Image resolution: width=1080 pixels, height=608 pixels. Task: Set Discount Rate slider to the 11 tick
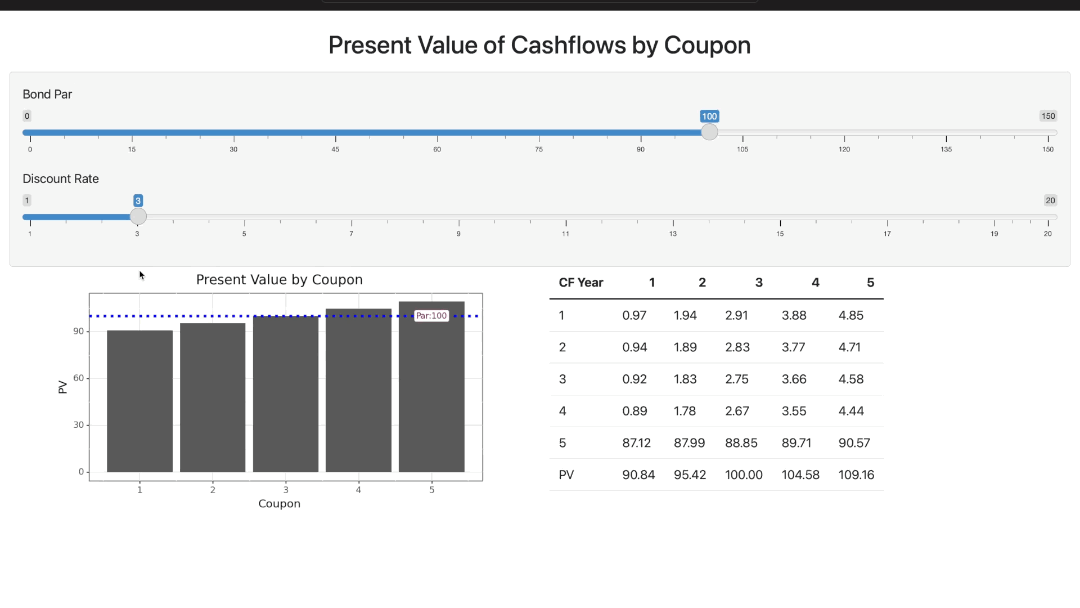[566, 216]
